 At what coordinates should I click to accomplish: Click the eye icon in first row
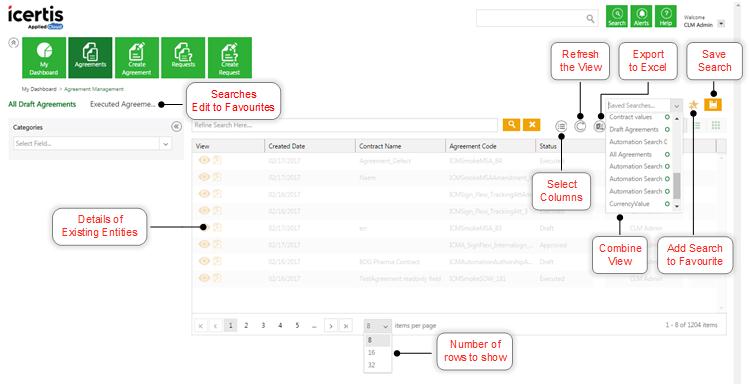point(204,161)
